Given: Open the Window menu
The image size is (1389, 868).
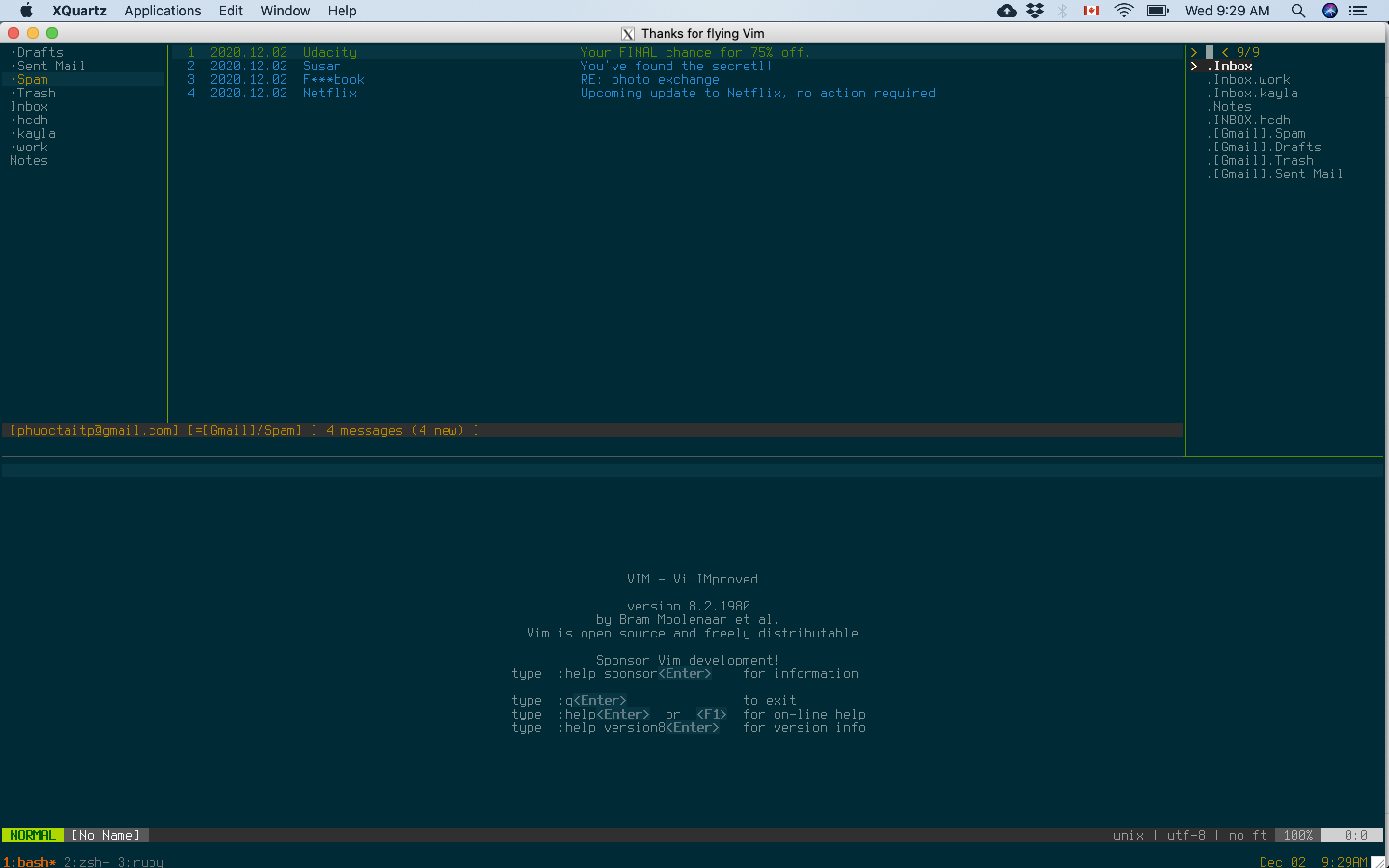Looking at the screenshot, I should [x=285, y=10].
